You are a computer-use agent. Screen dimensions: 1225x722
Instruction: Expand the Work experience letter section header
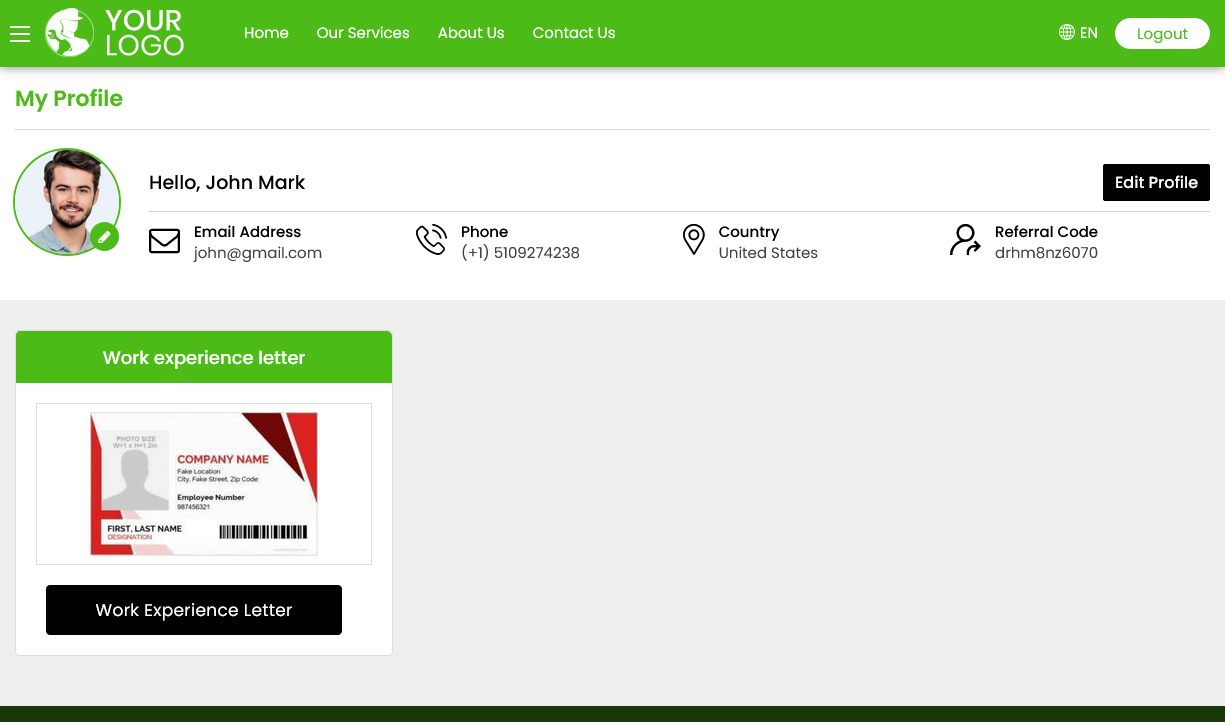point(204,357)
